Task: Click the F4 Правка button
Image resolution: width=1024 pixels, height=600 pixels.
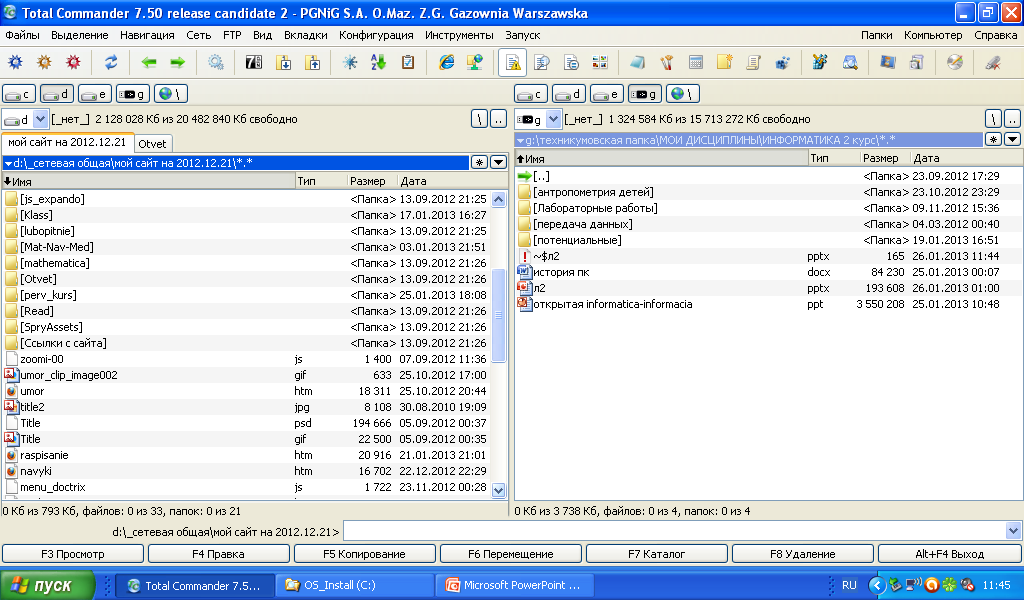Action: click(x=219, y=554)
